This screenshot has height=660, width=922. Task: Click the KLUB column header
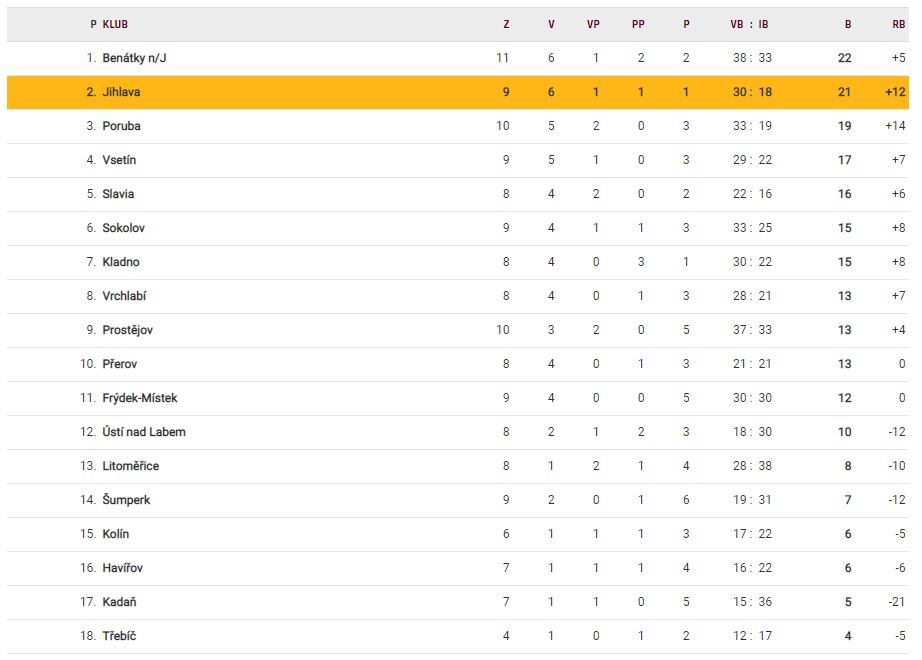115,24
